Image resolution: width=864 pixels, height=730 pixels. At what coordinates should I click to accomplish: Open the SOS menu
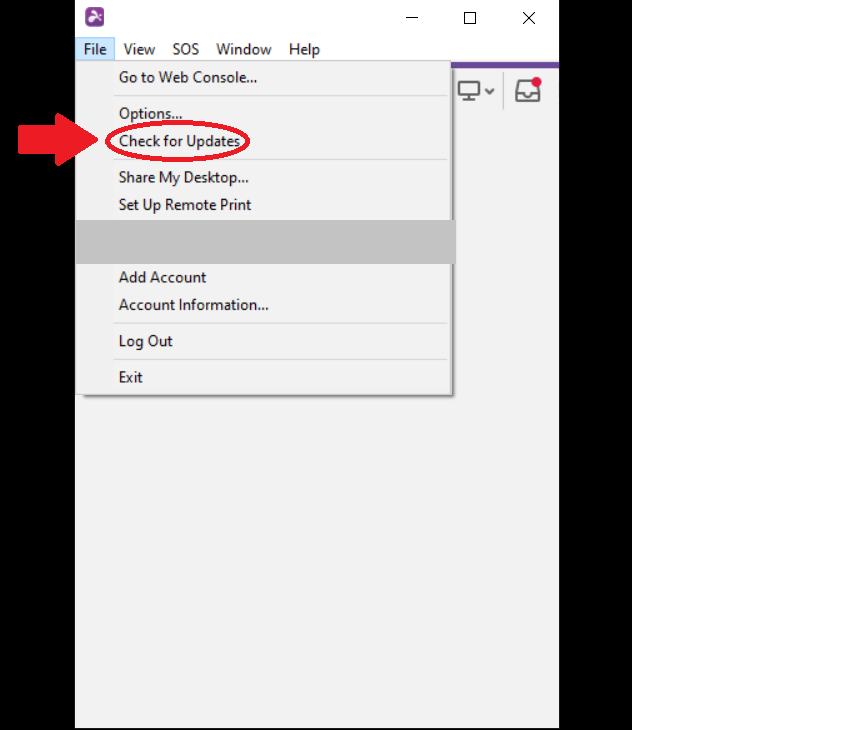click(185, 49)
